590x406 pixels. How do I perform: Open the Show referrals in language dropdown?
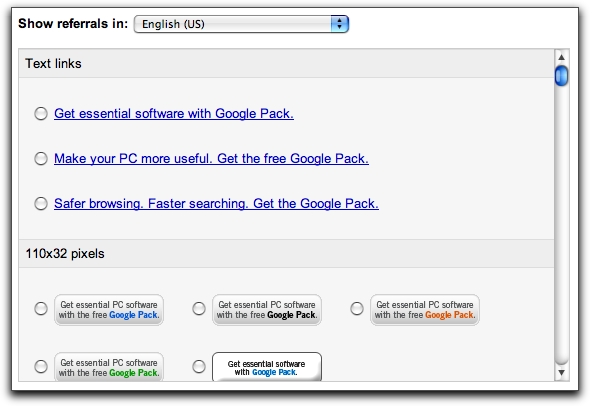[x=241, y=24]
